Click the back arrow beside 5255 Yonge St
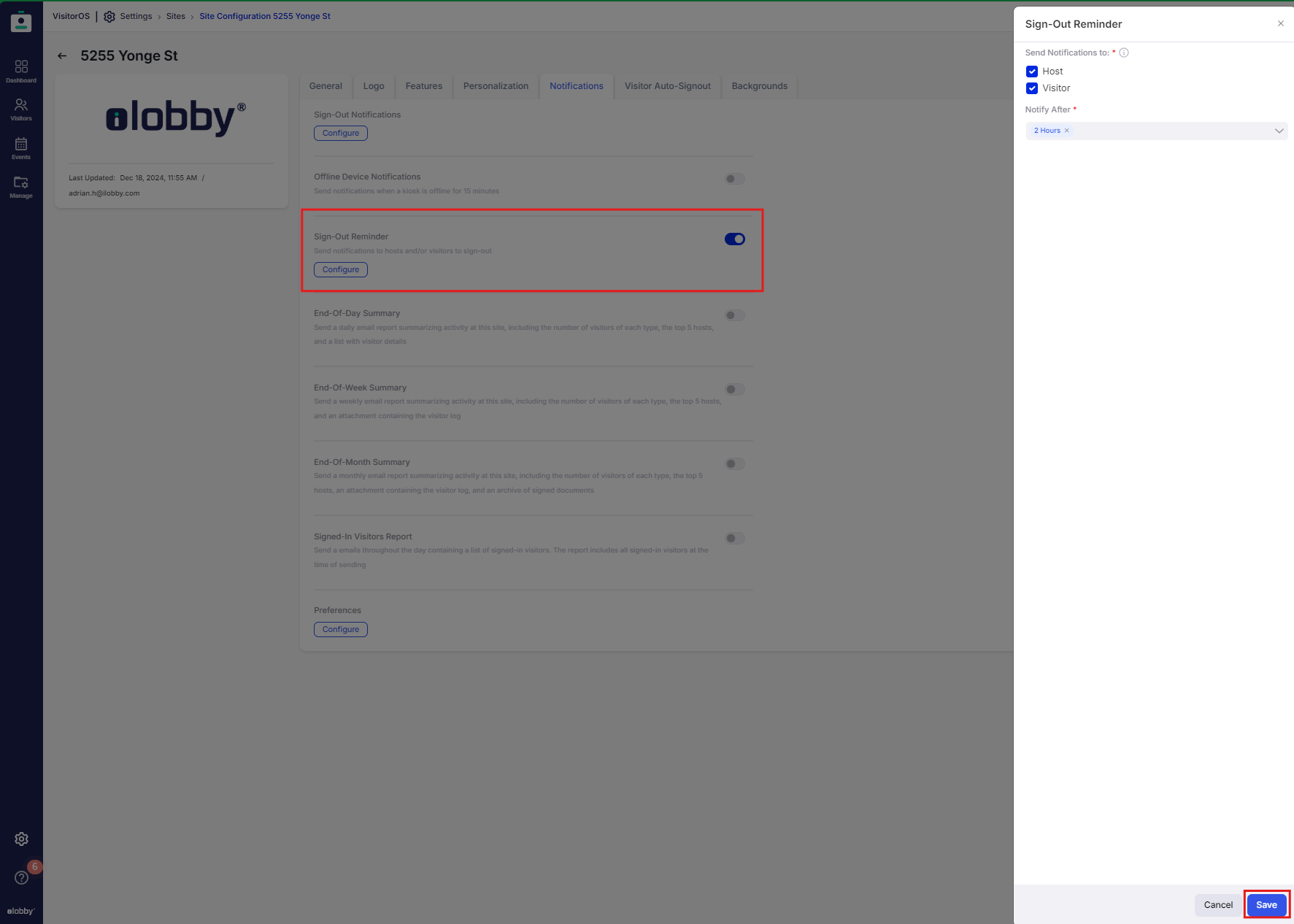 tap(62, 56)
